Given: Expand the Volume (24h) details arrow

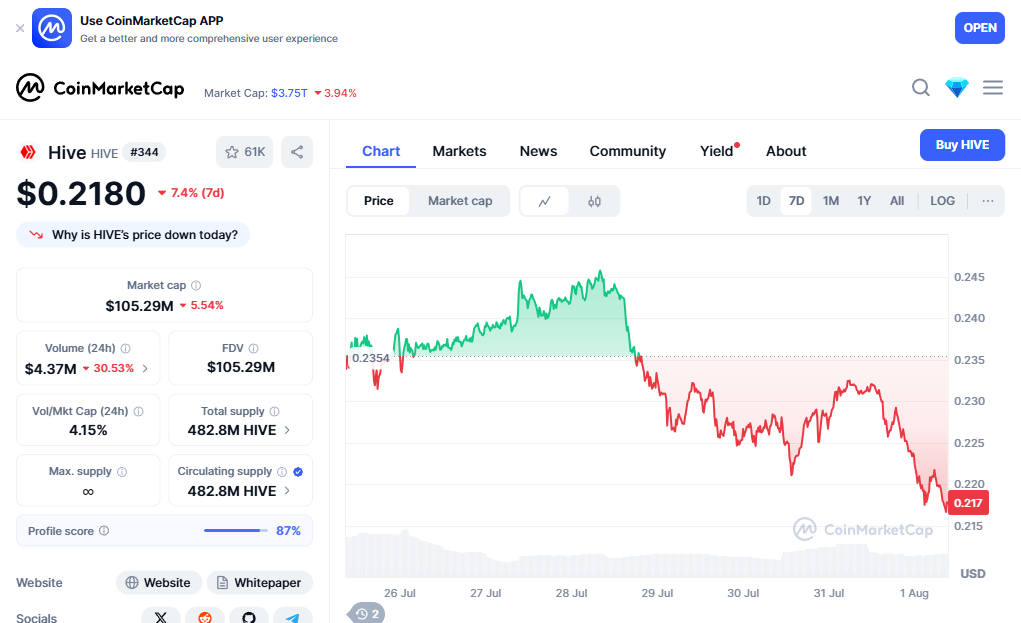Looking at the screenshot, I should pyautogui.click(x=145, y=369).
